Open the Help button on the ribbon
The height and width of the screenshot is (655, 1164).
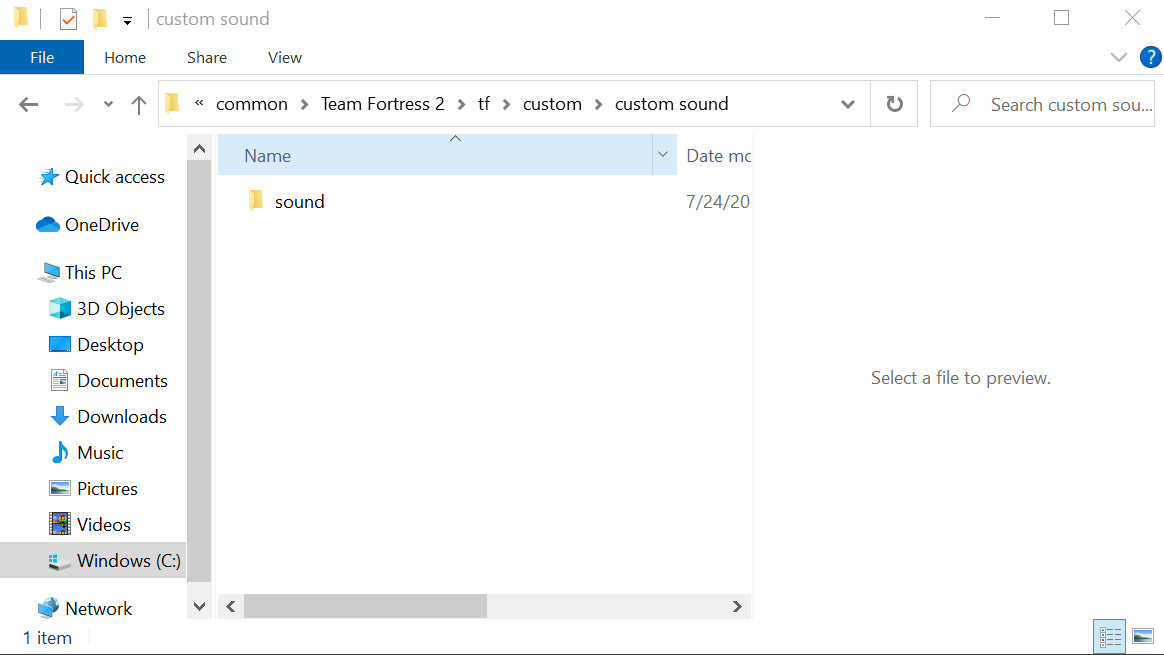[1151, 57]
